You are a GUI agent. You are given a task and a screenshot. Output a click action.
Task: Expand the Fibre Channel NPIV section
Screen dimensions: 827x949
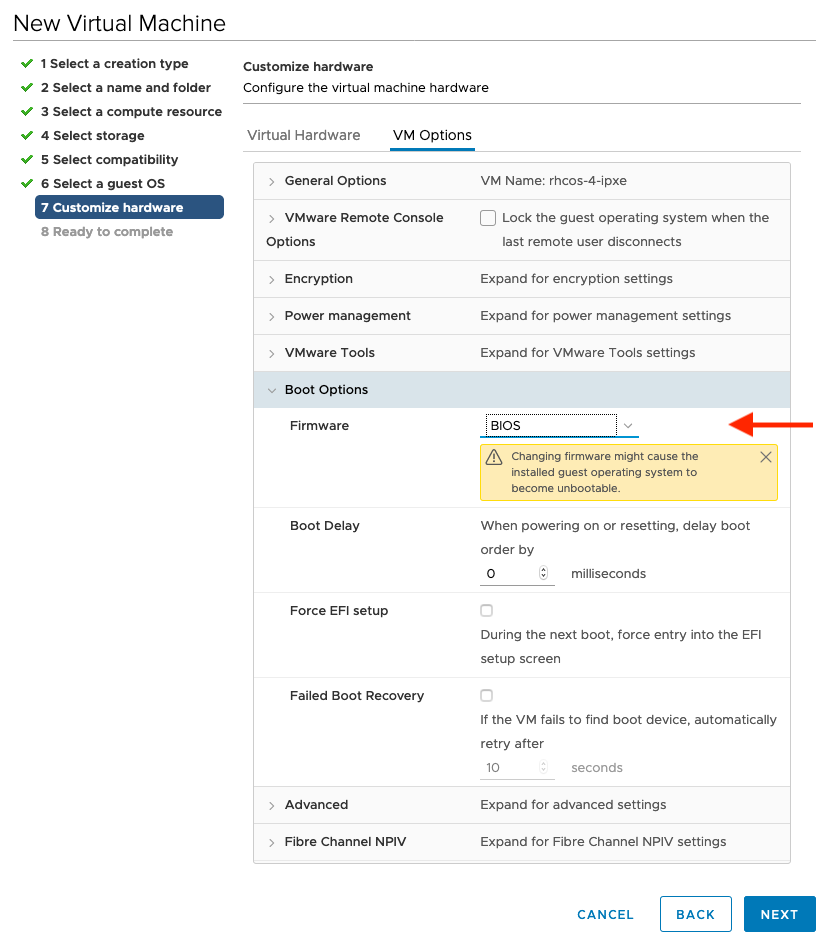[x=271, y=842]
